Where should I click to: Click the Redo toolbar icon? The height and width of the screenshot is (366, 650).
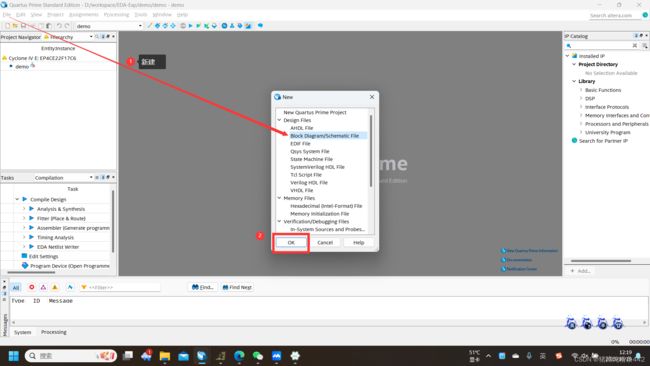pos(67,26)
